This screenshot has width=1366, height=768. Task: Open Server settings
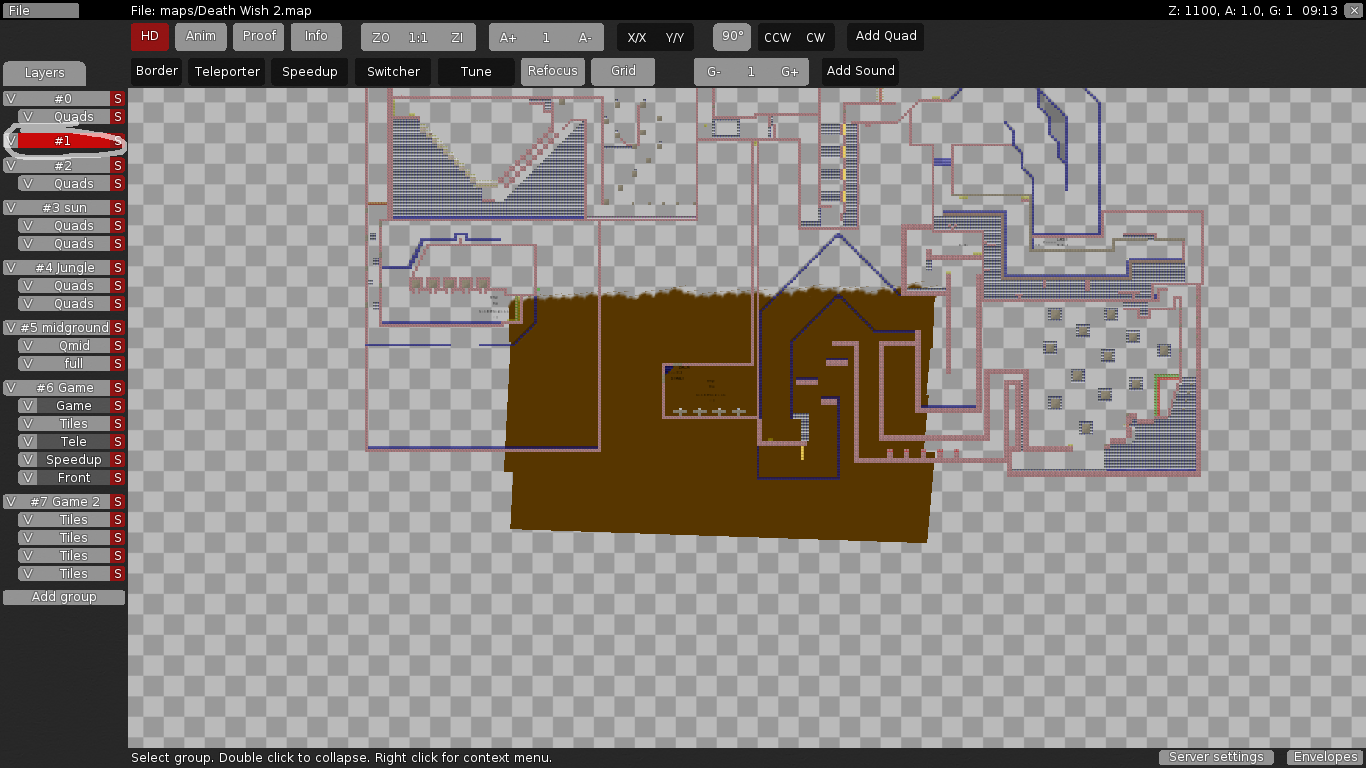pos(1216,757)
